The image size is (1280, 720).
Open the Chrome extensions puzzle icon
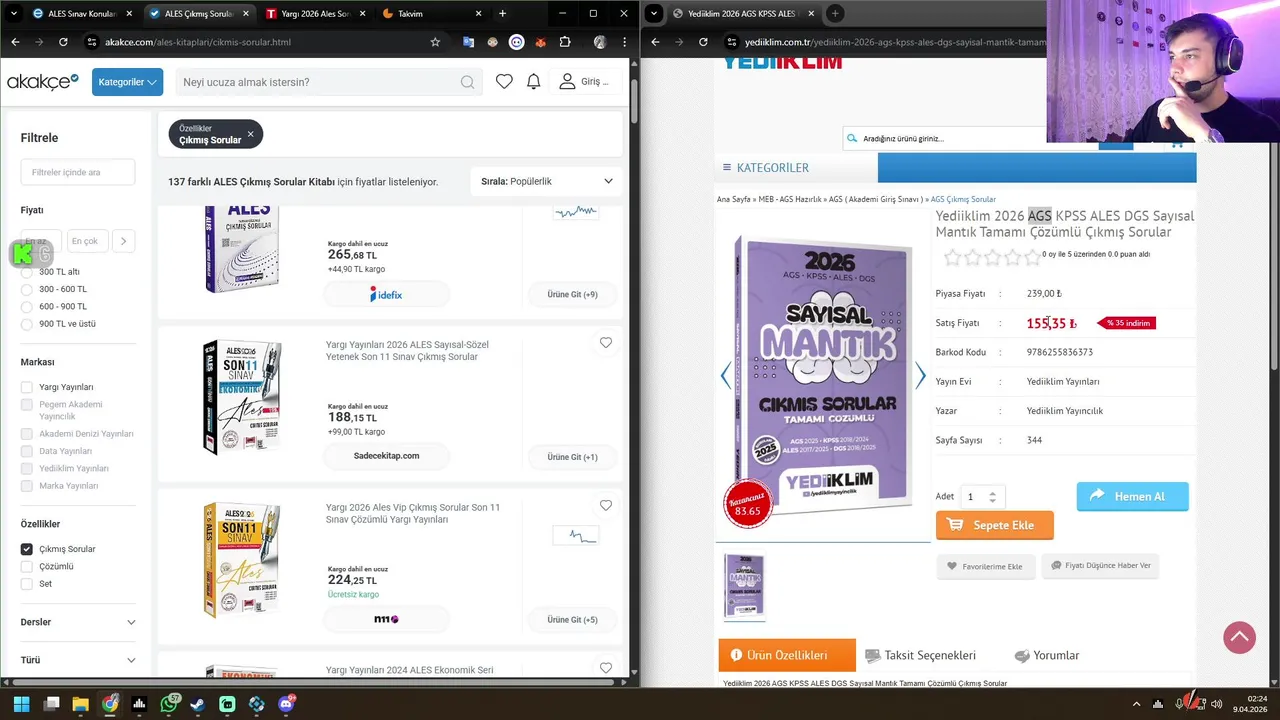coord(565,42)
